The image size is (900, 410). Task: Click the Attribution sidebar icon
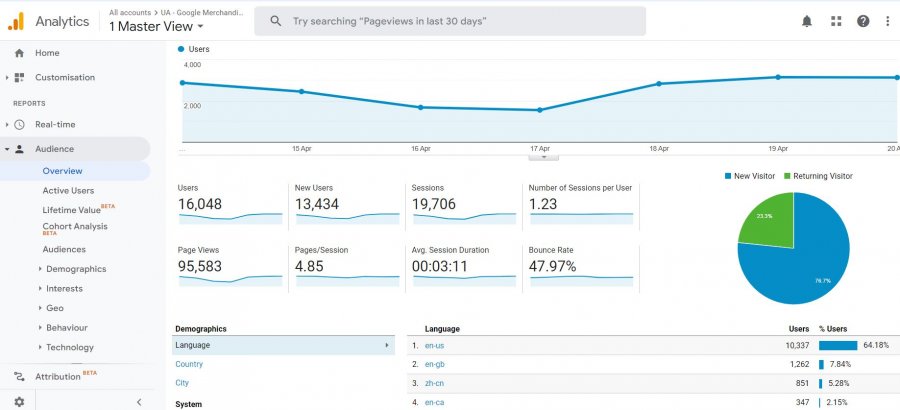tap(19, 377)
